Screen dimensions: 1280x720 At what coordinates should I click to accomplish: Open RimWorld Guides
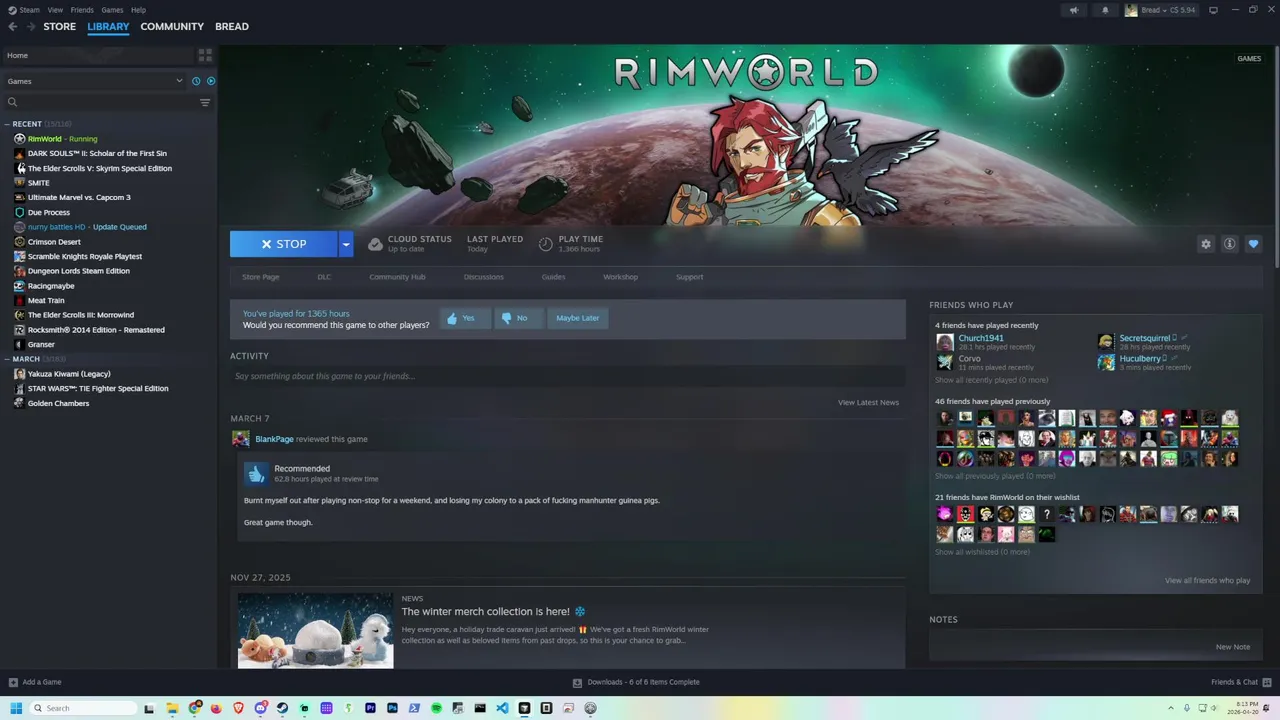pos(553,277)
